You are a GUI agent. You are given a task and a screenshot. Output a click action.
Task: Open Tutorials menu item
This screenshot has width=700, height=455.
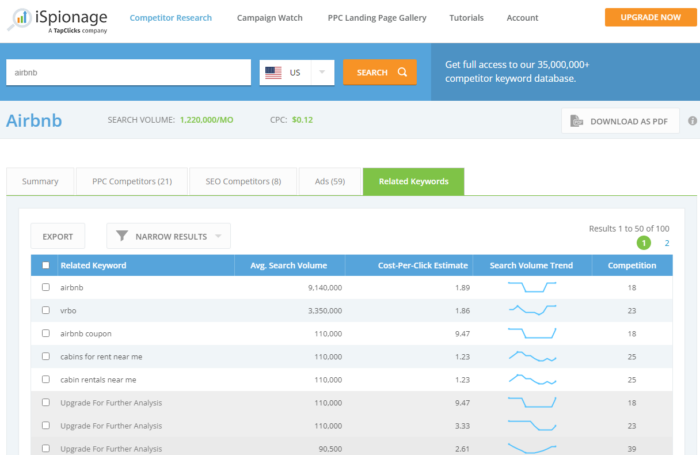click(x=466, y=18)
